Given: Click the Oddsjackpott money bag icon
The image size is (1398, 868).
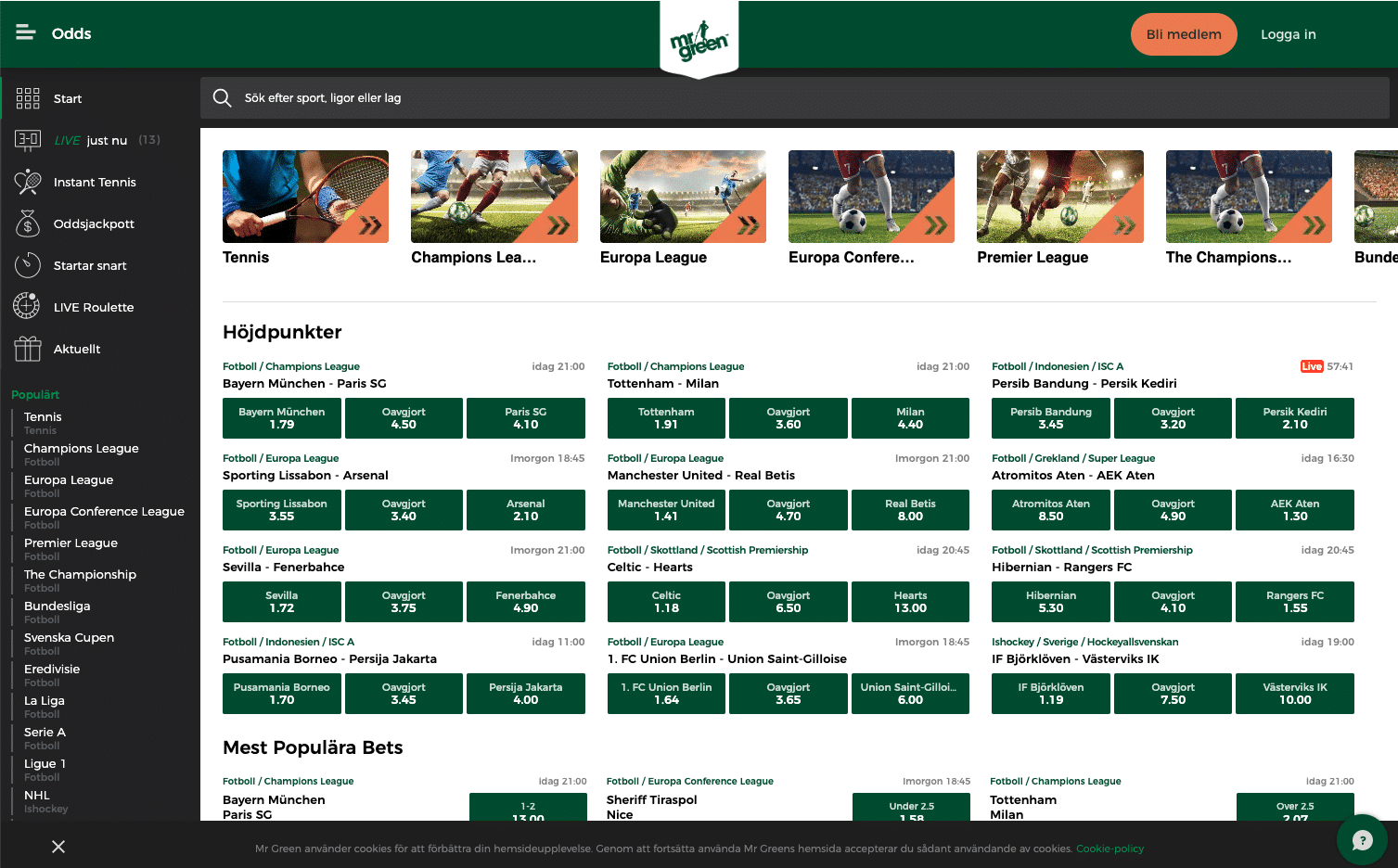Looking at the screenshot, I should (28, 223).
